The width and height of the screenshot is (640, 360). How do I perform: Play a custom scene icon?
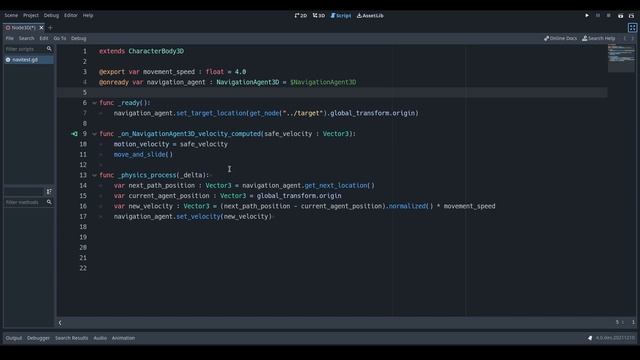[x=631, y=16]
